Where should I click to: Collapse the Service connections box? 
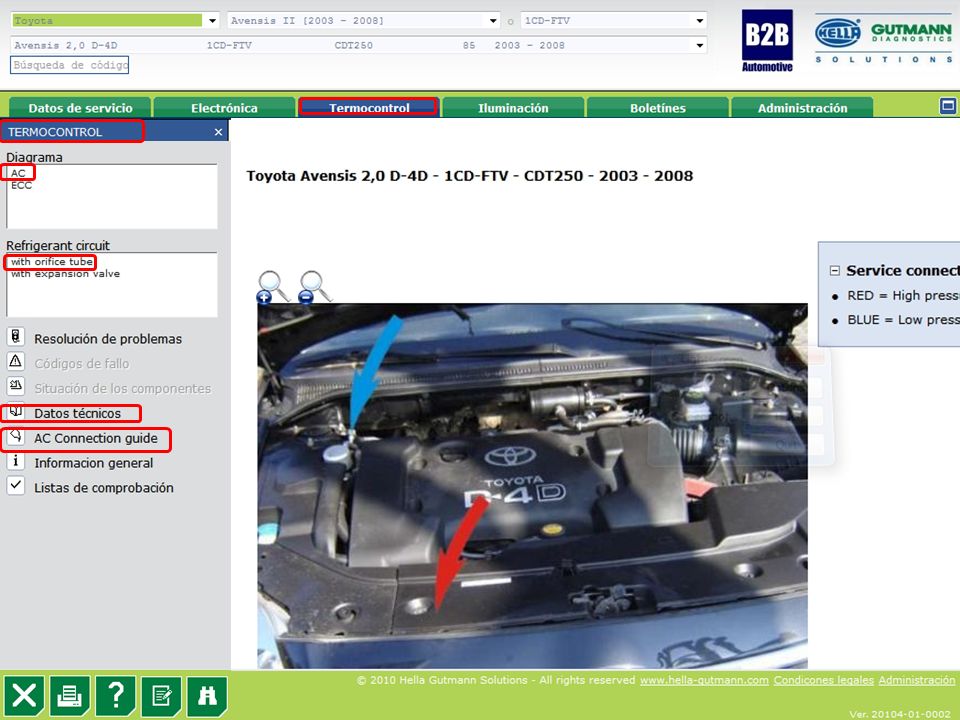click(834, 271)
